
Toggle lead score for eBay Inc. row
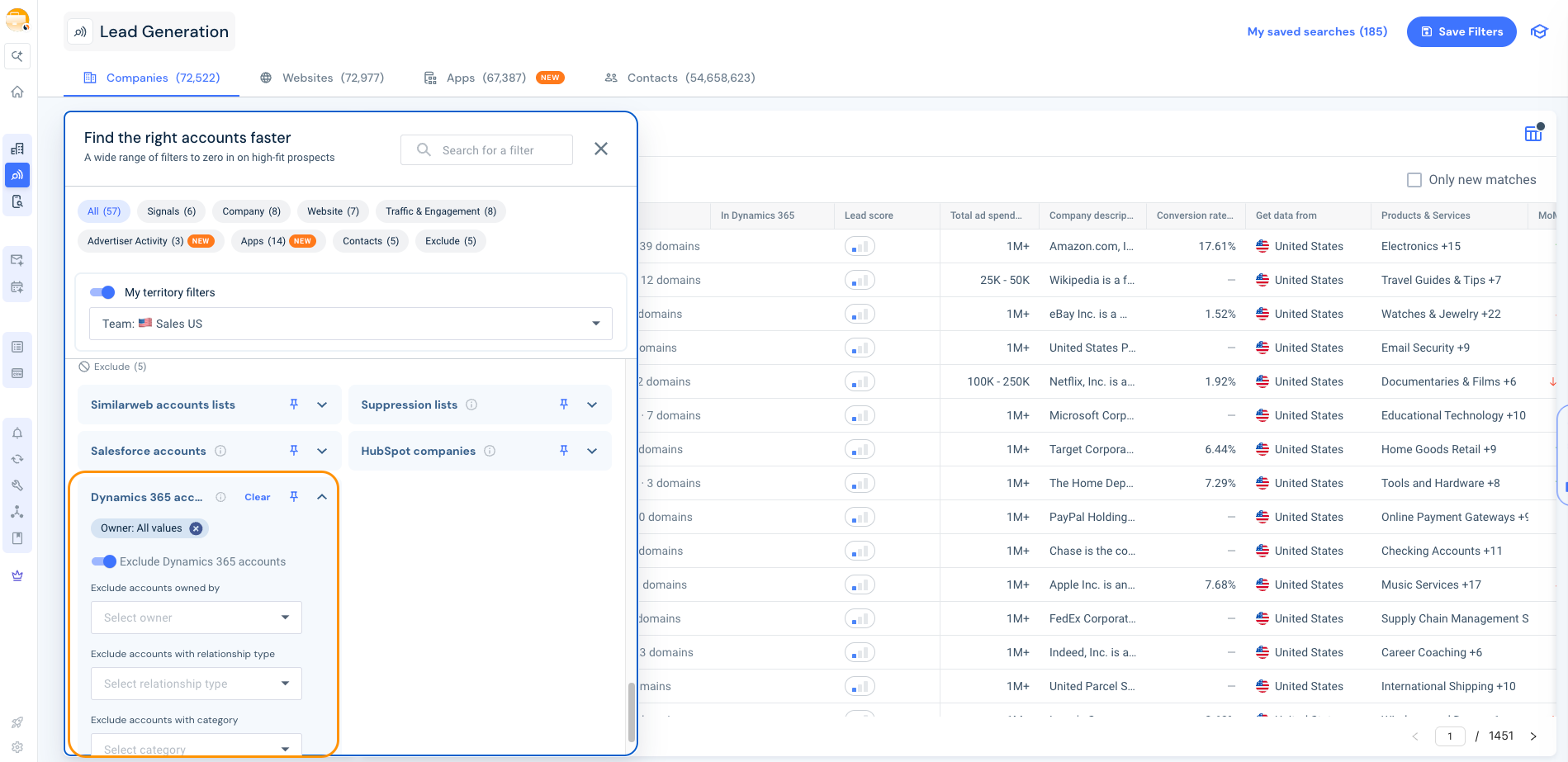[x=860, y=314]
